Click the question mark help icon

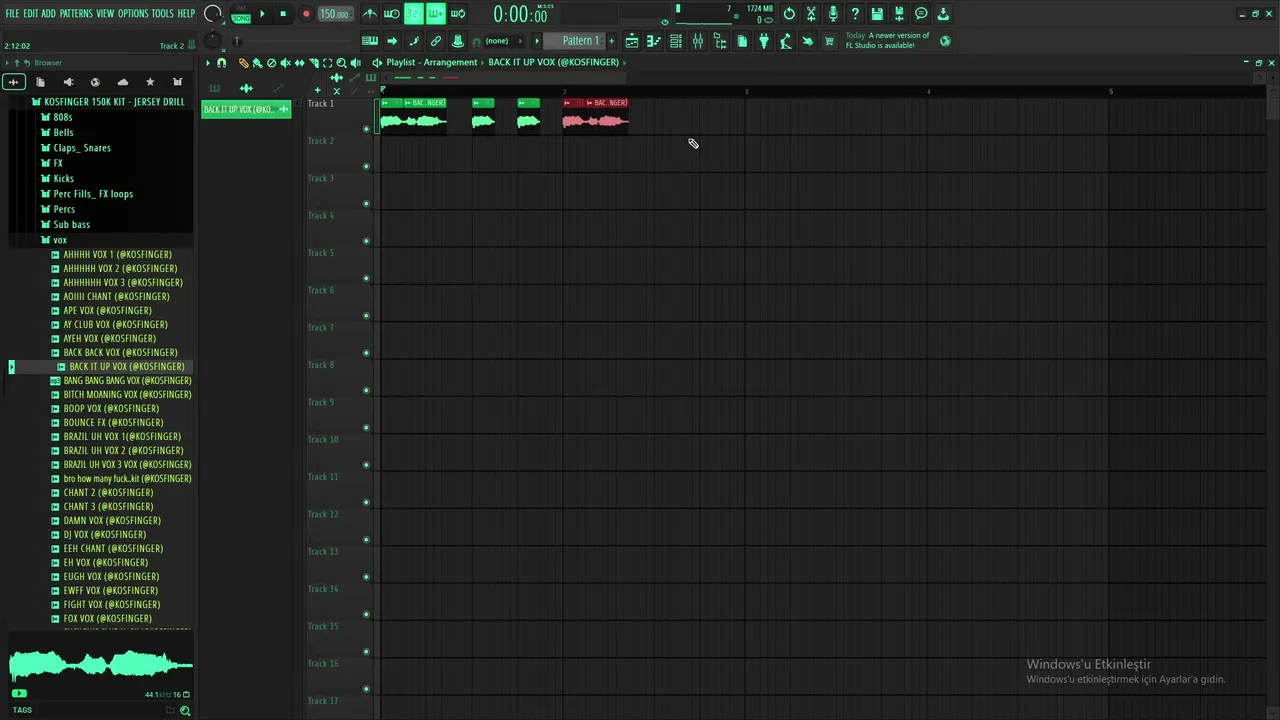[855, 14]
